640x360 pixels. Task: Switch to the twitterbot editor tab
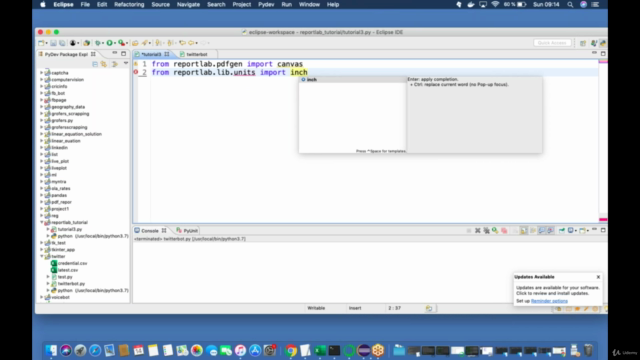pos(197,54)
